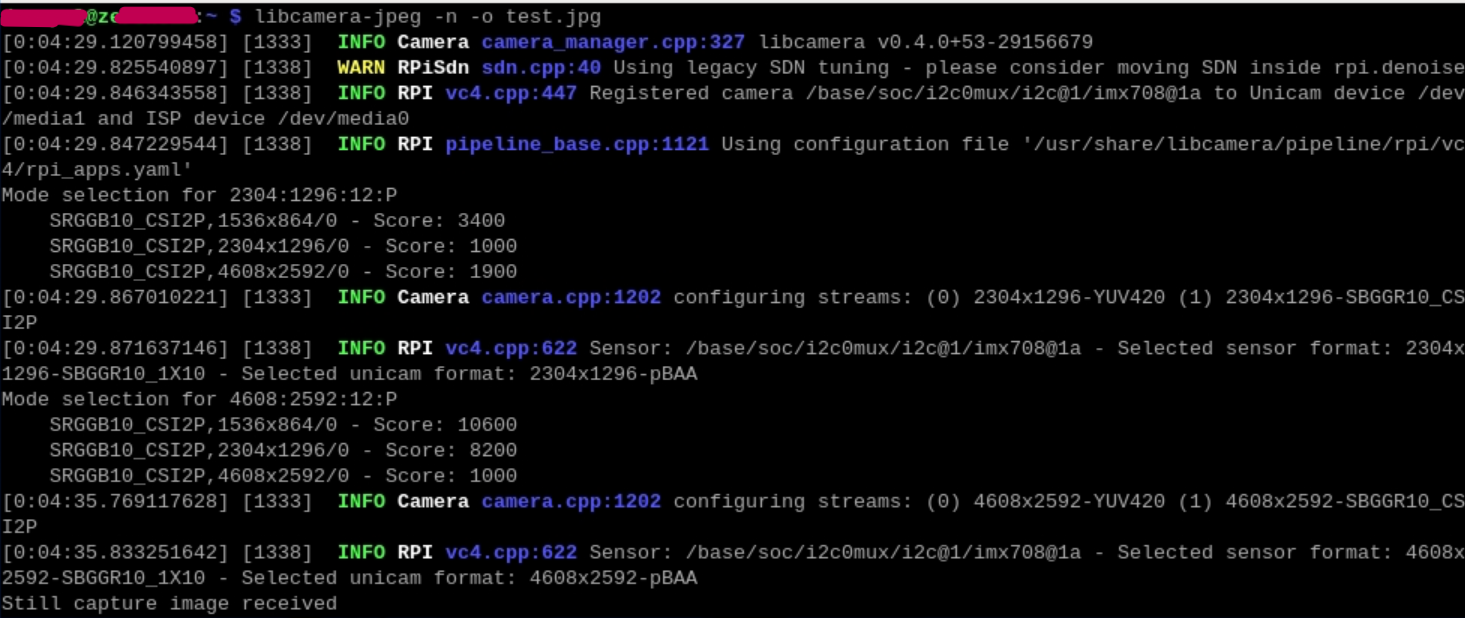
Task: Click the yellow WARN label
Action: point(361,68)
